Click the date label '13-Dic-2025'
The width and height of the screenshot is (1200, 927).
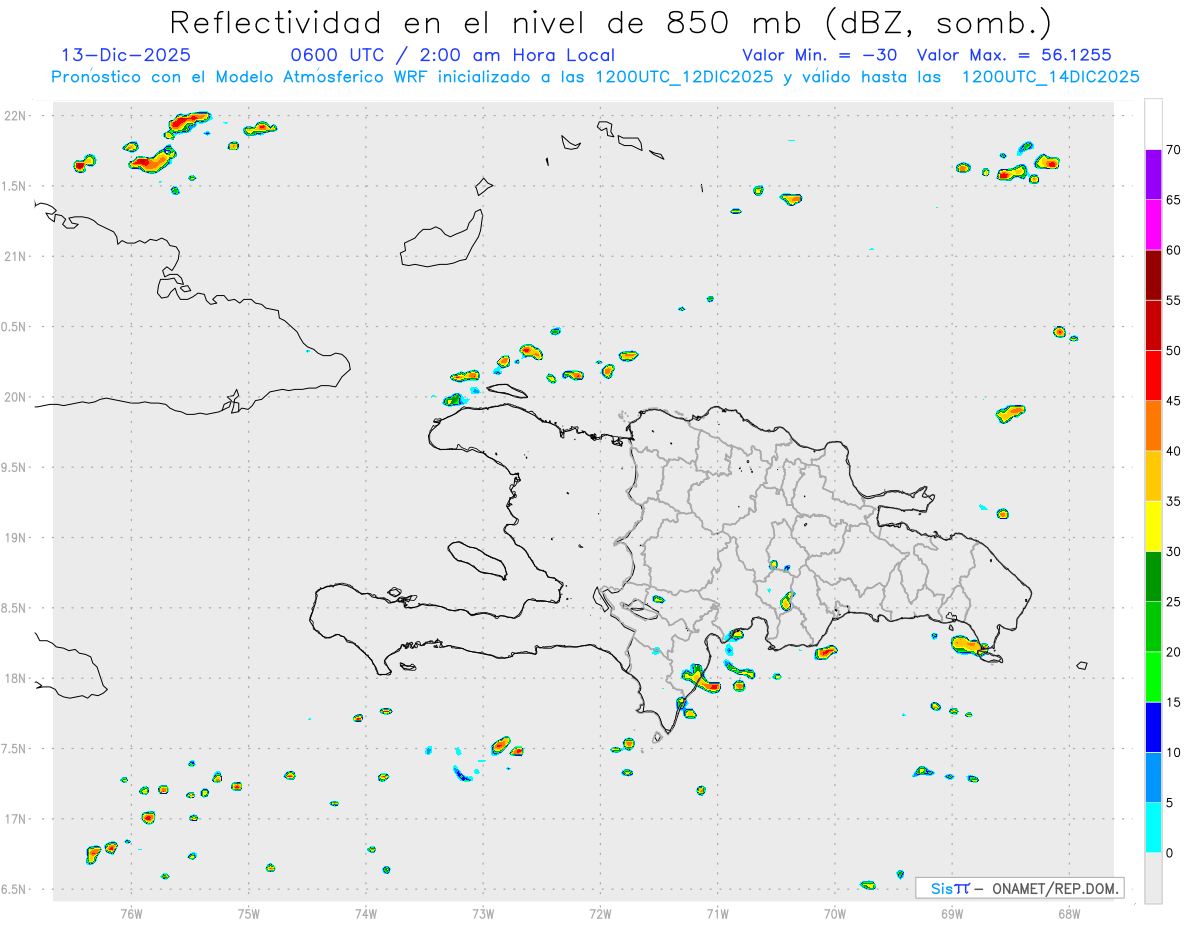(x=126, y=55)
